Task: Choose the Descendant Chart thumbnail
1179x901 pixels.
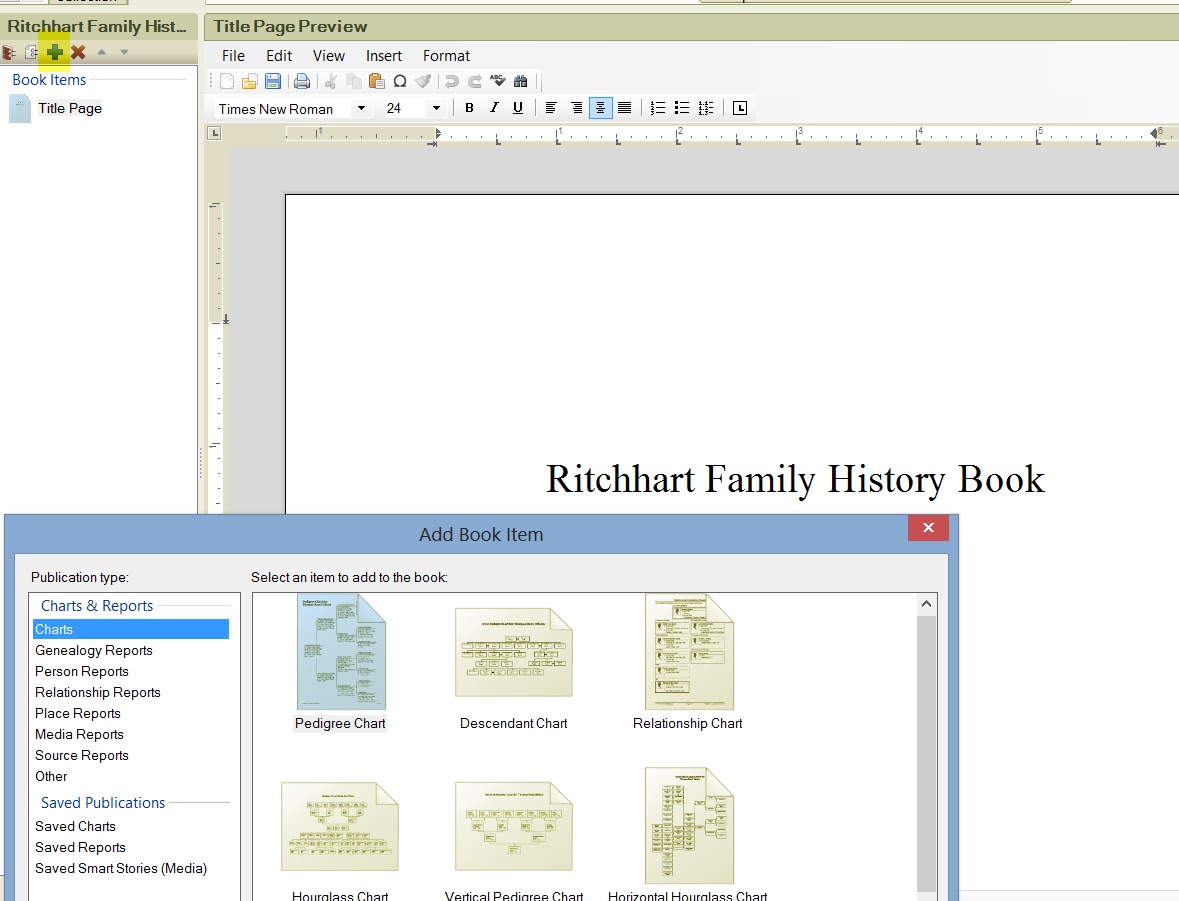Action: point(514,652)
